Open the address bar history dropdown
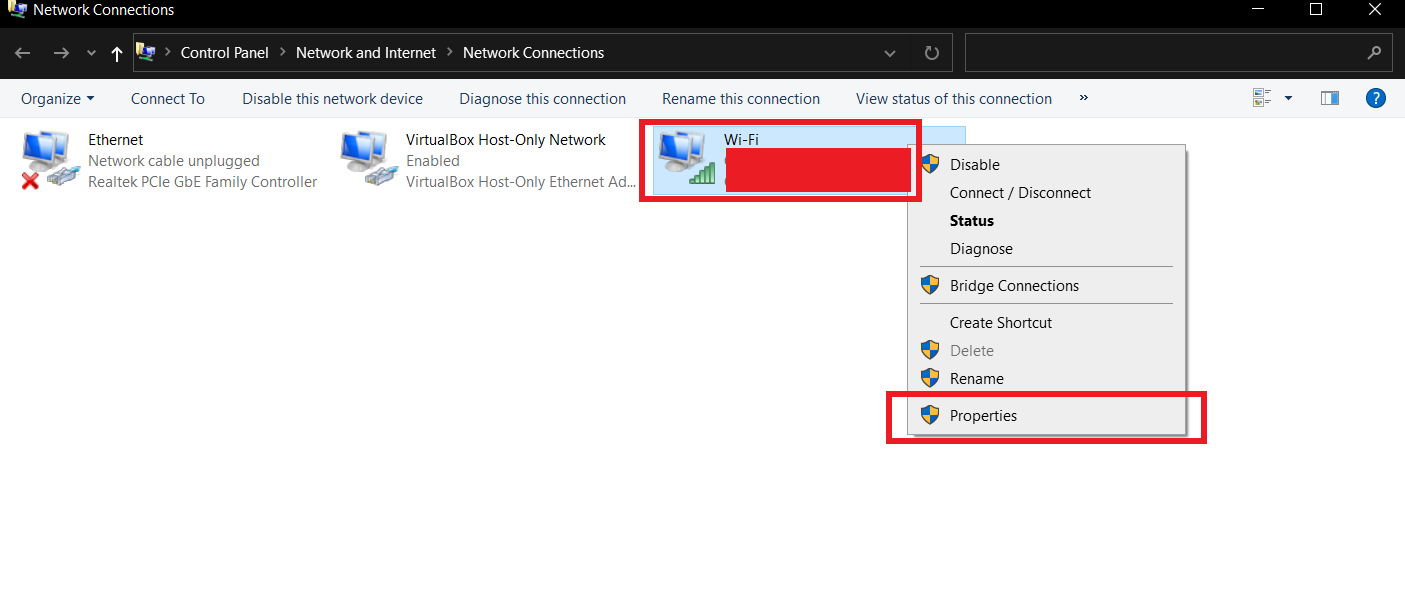Screen dimensions: 1405x612 (890, 53)
